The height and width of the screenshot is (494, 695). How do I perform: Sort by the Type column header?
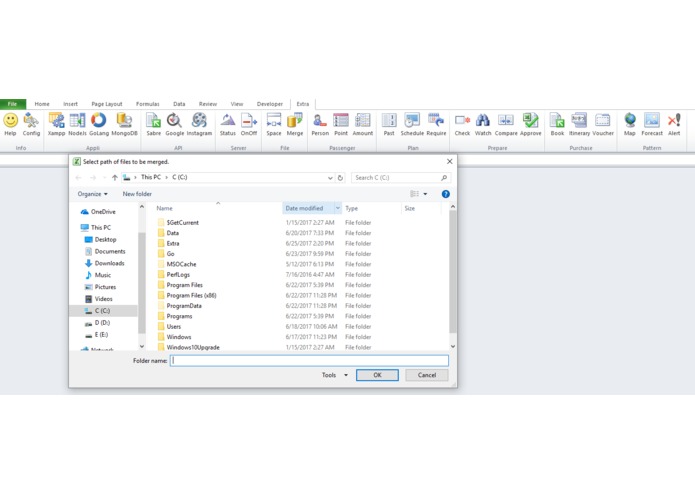click(x=351, y=208)
